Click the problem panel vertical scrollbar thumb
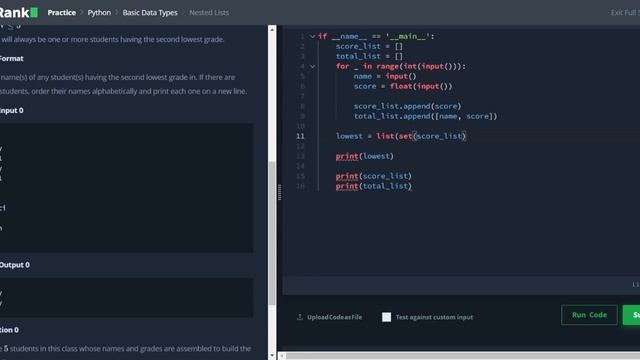The image size is (640, 360). tap(272, 233)
